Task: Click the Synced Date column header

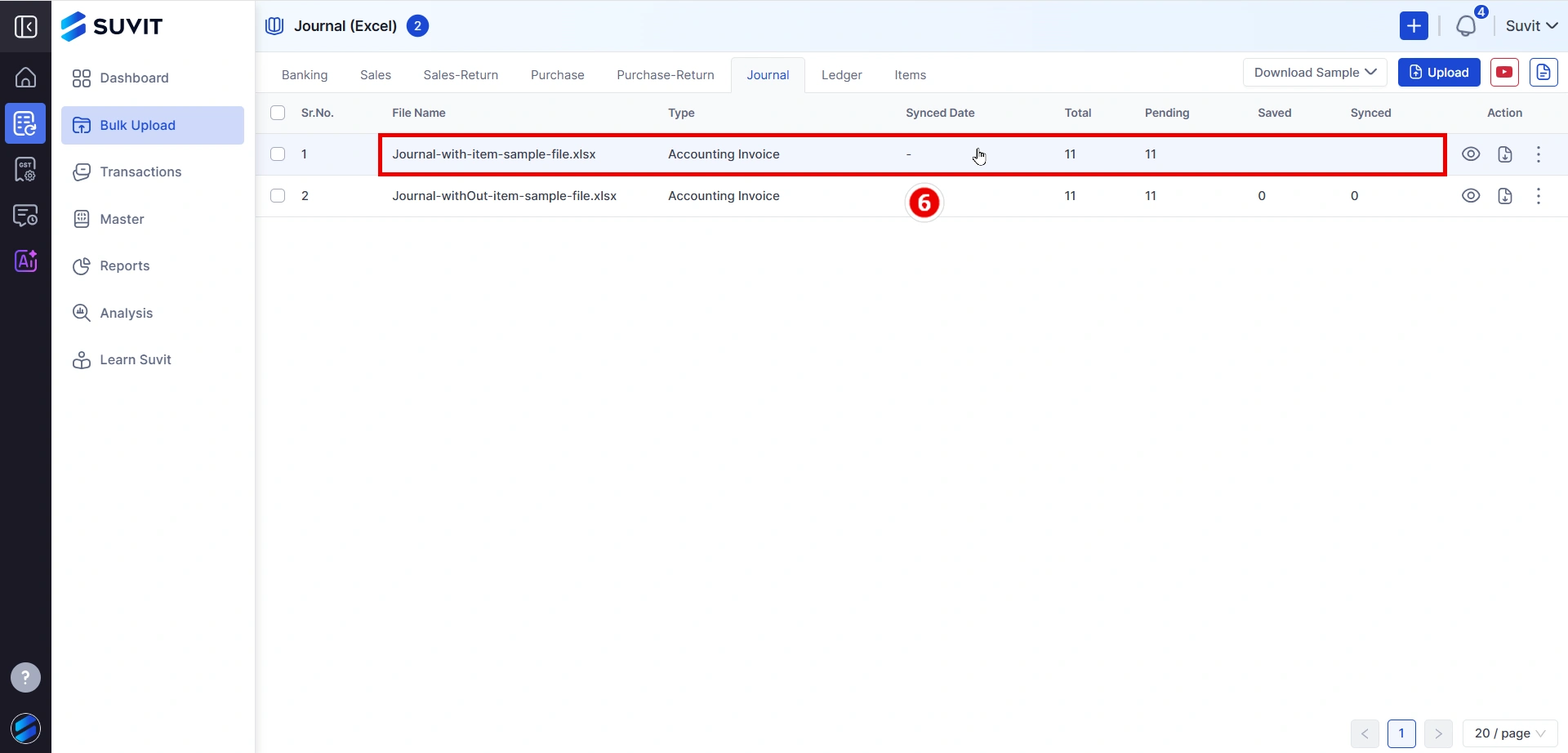Action: [x=940, y=113]
